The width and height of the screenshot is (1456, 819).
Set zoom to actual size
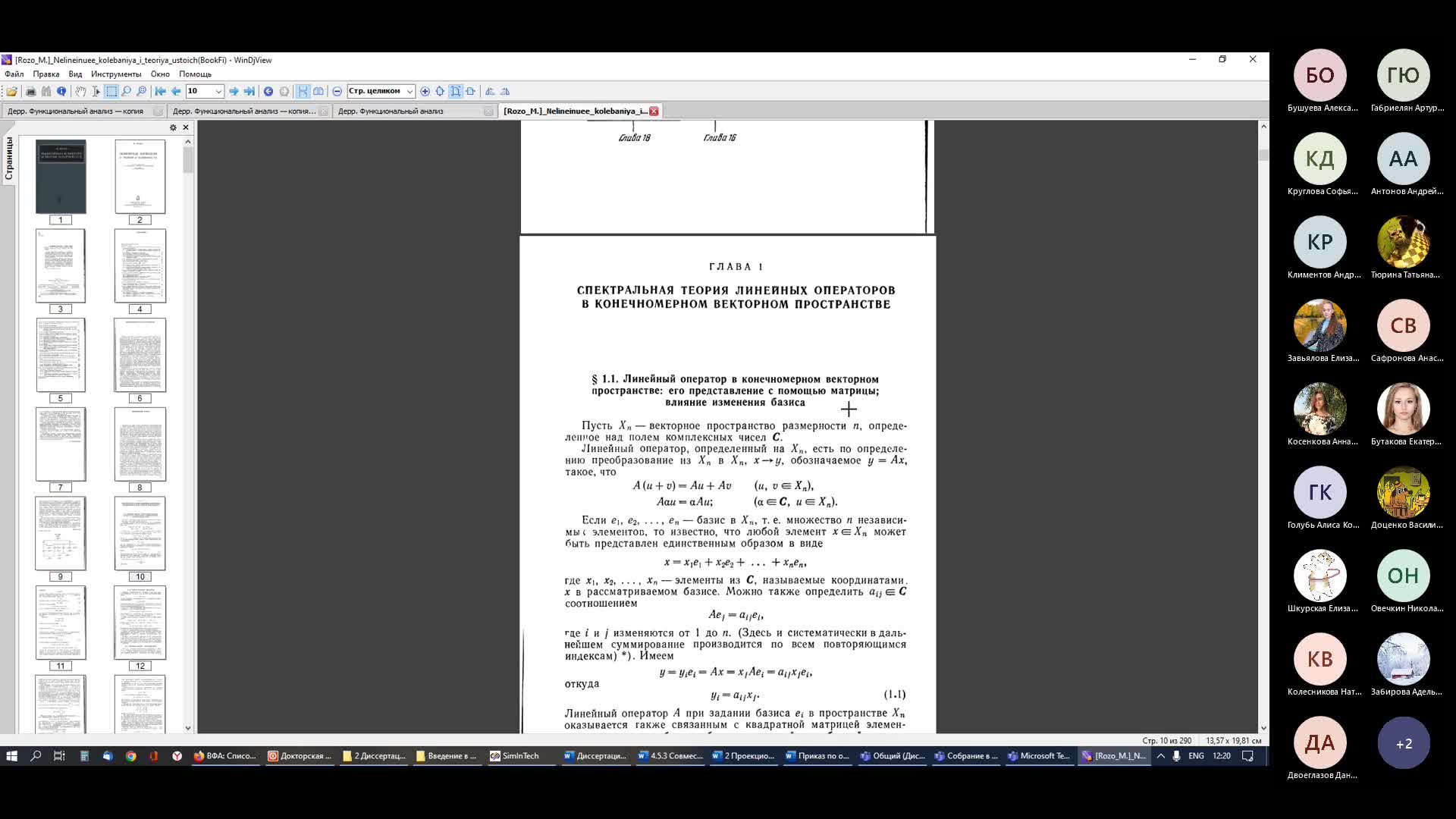(x=441, y=91)
